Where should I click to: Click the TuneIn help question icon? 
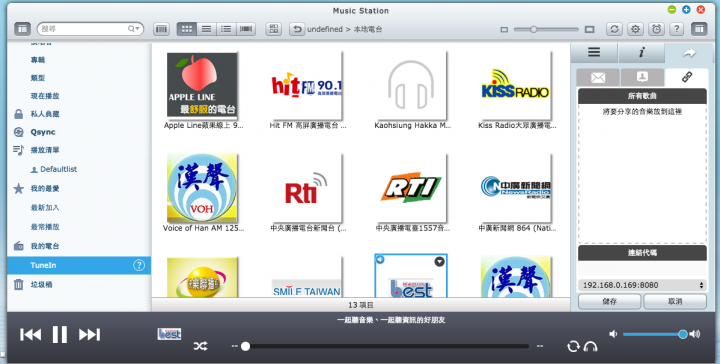(x=139, y=265)
